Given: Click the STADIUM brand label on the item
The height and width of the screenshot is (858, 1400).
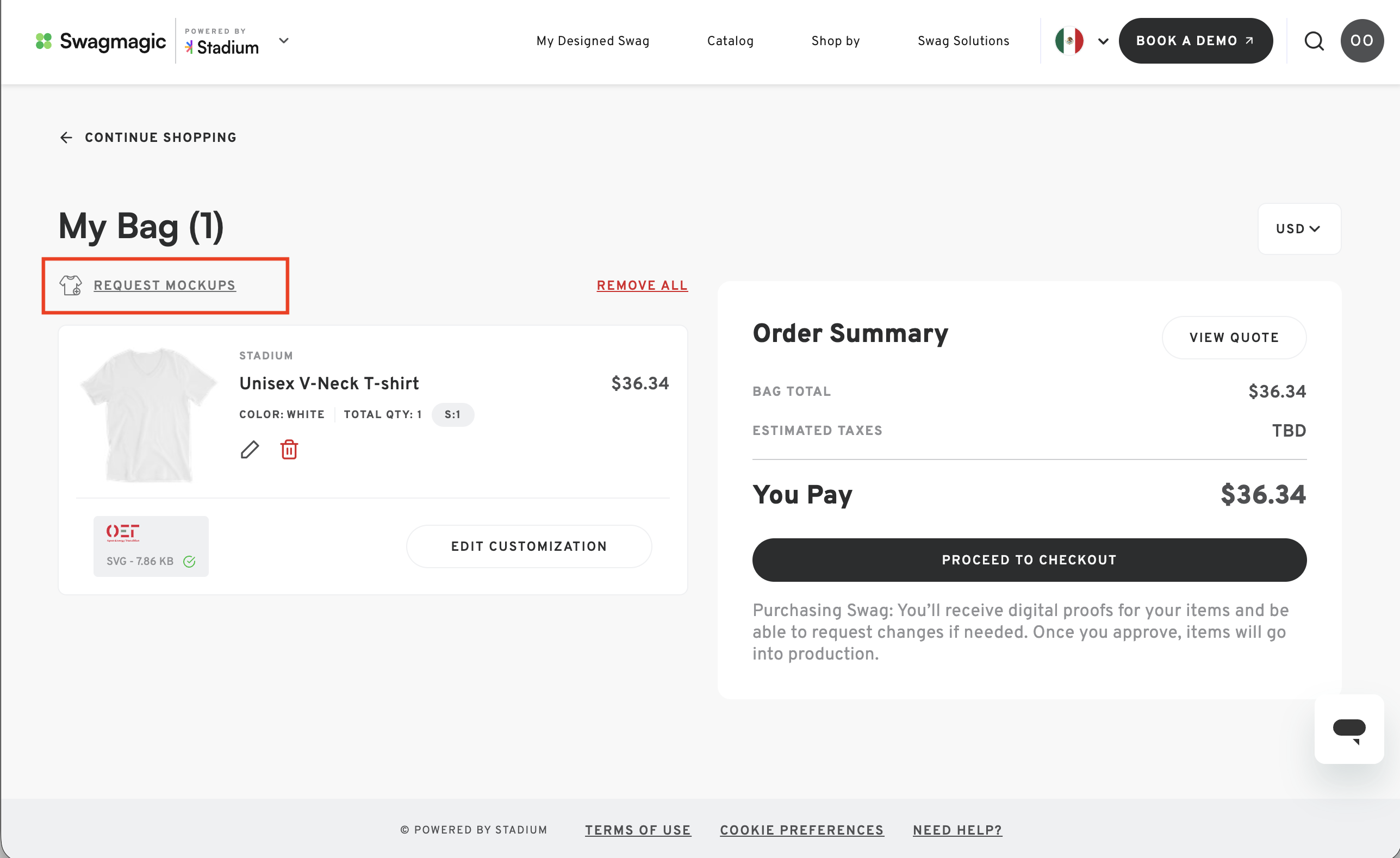Looking at the screenshot, I should [266, 356].
